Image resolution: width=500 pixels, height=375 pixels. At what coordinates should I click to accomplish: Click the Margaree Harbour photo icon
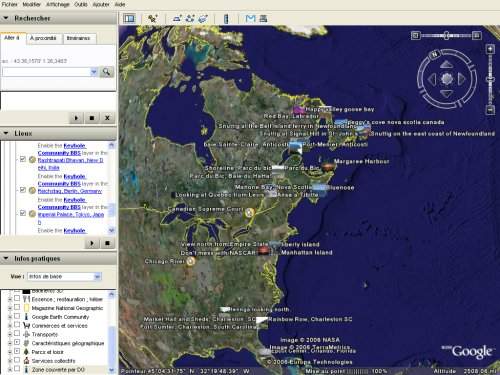[327, 166]
